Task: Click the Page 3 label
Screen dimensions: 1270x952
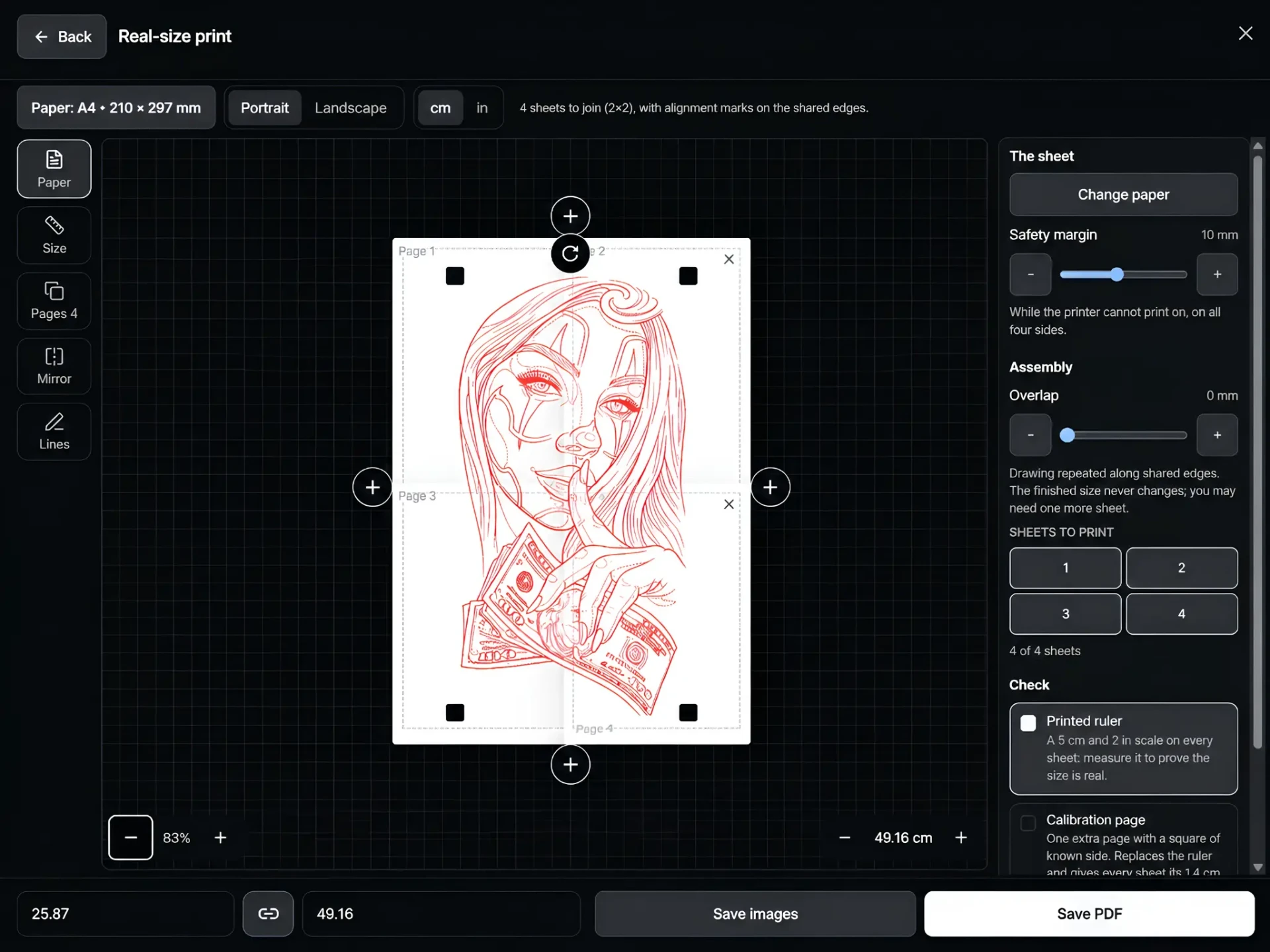Action: [x=417, y=496]
